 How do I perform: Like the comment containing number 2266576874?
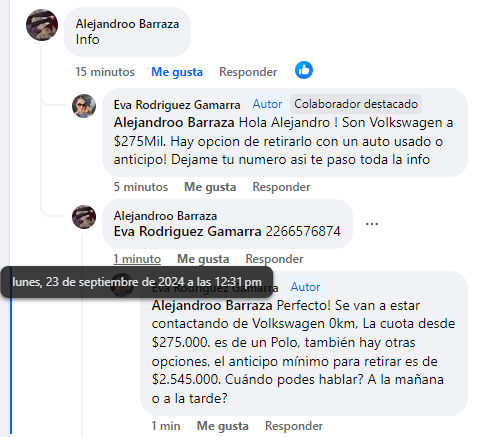click(x=203, y=259)
